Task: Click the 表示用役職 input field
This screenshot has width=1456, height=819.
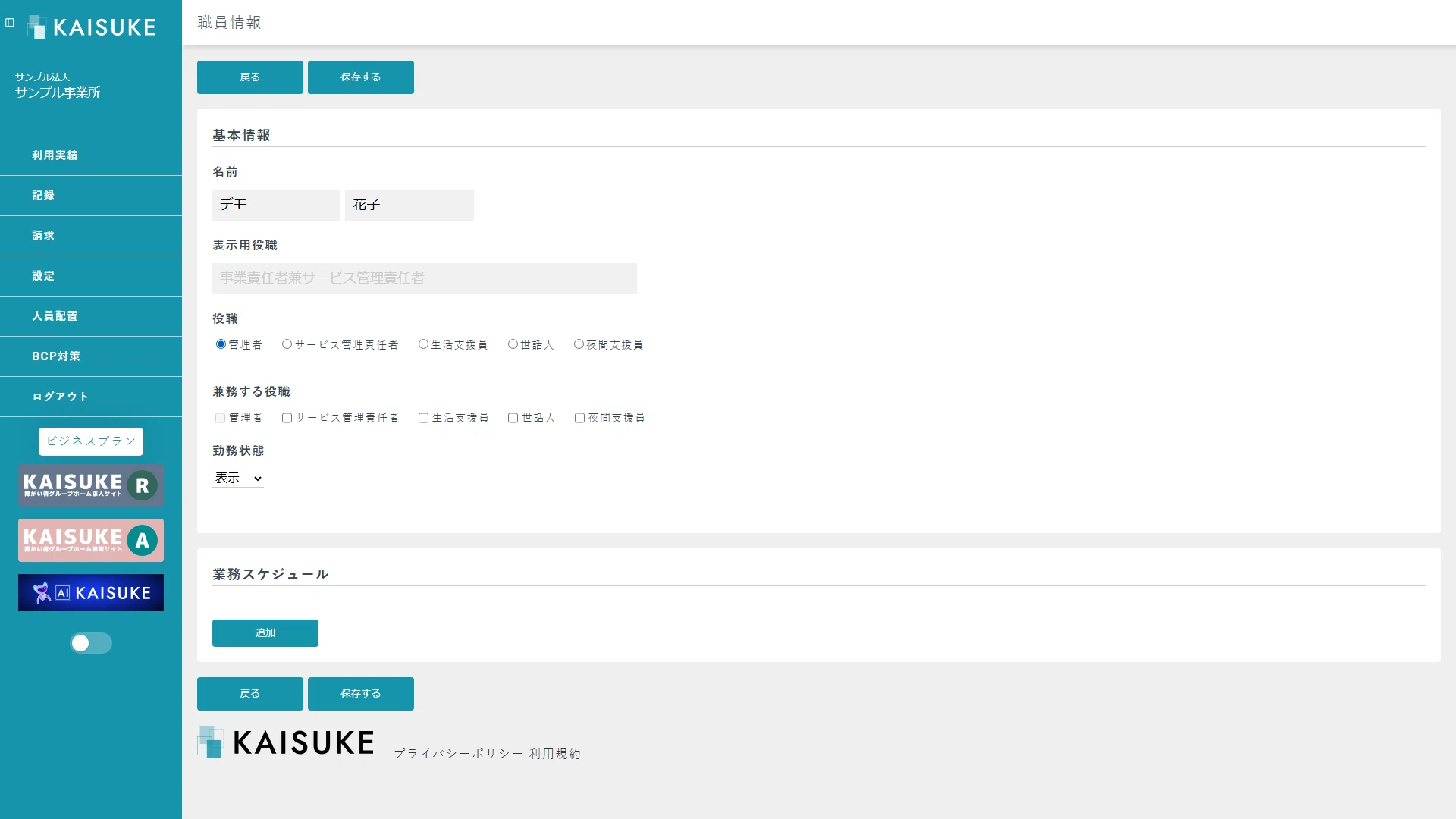Action: coord(425,278)
